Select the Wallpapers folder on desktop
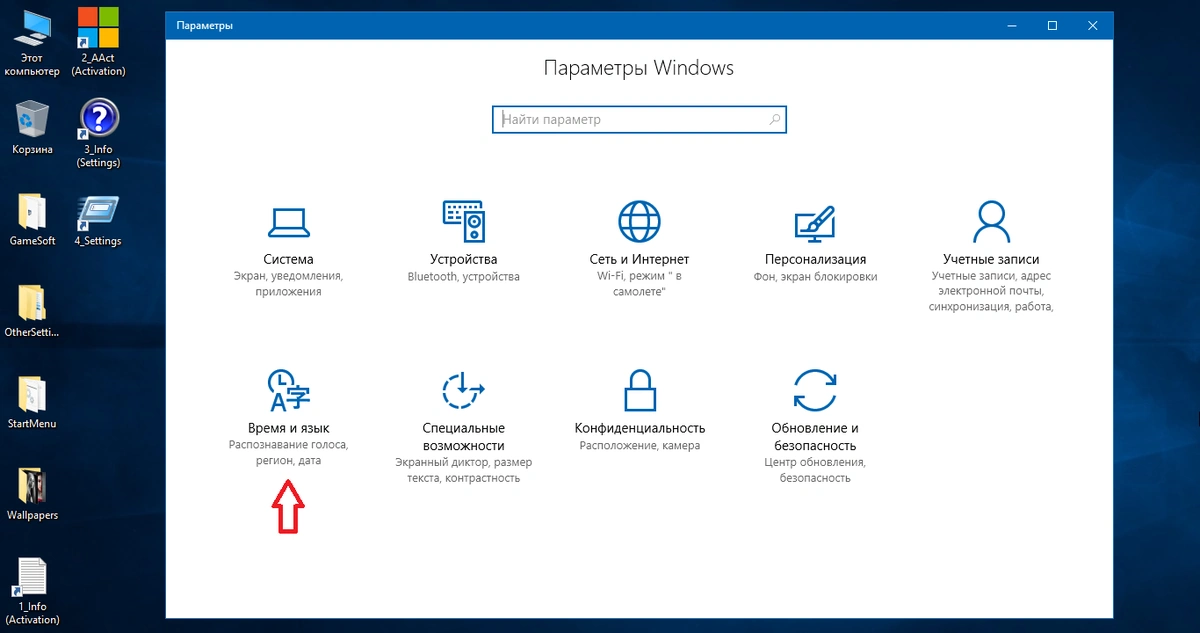 pos(32,493)
